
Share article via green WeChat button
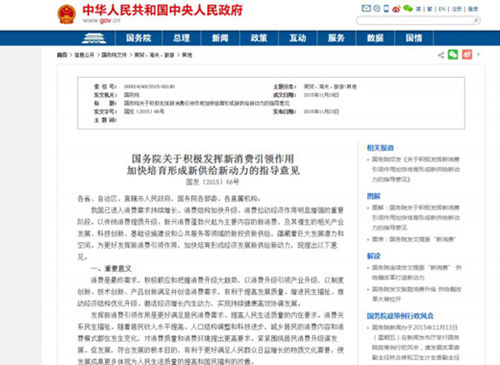(x=453, y=55)
